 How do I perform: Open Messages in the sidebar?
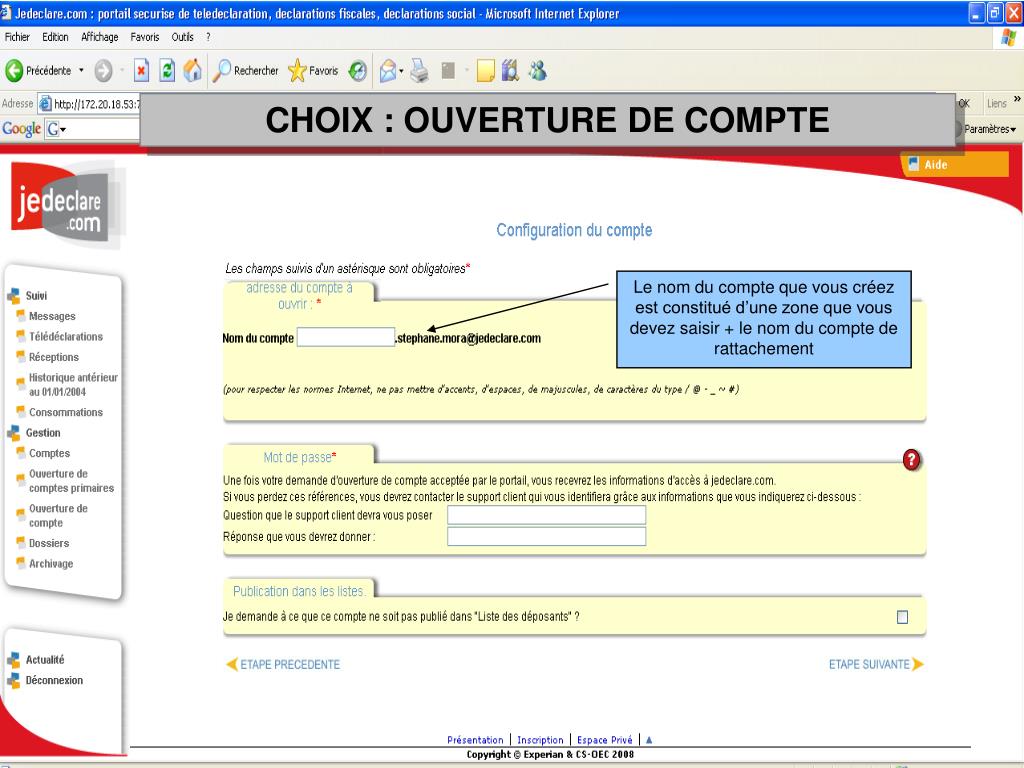[52, 316]
